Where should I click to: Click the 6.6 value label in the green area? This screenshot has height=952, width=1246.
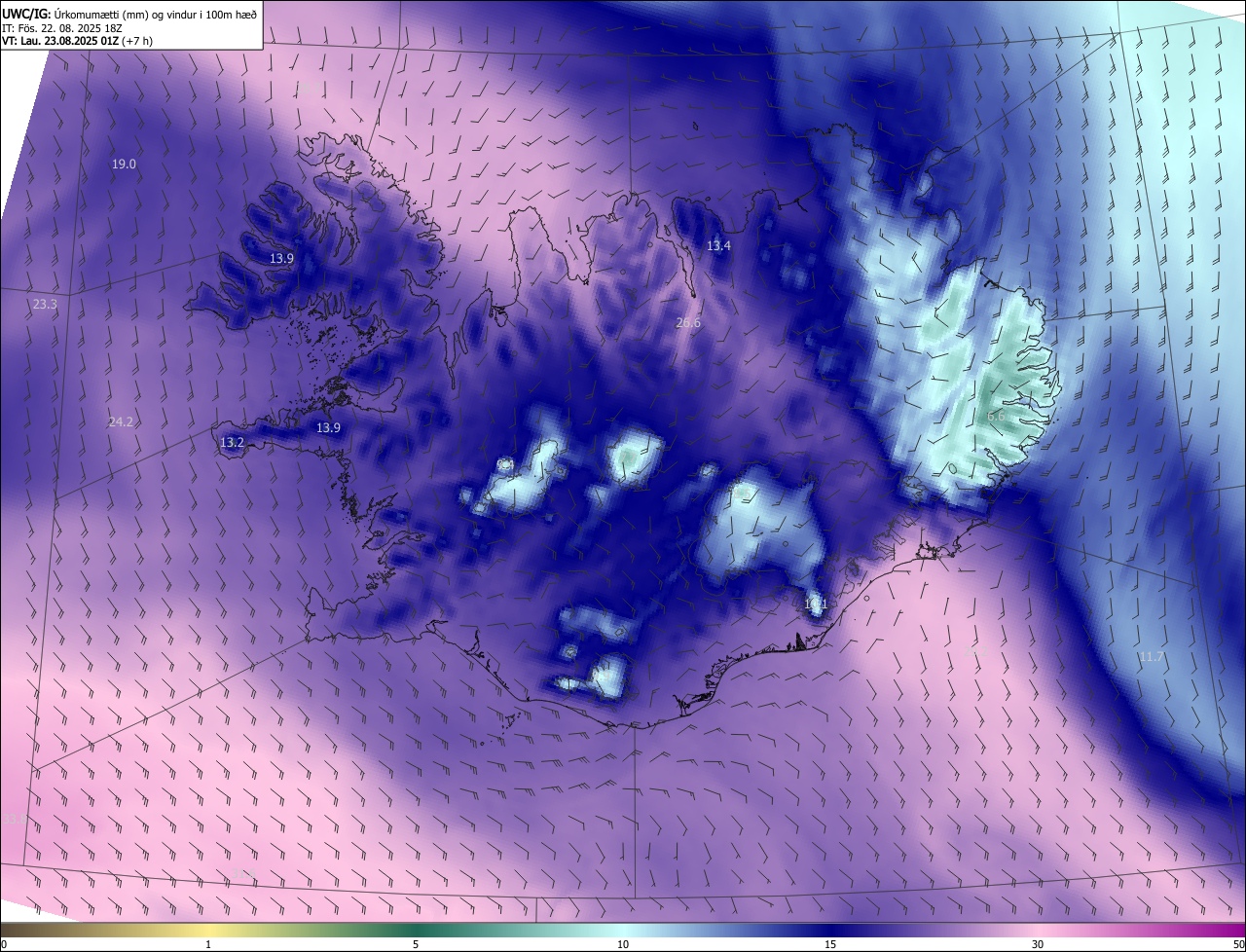point(996,417)
